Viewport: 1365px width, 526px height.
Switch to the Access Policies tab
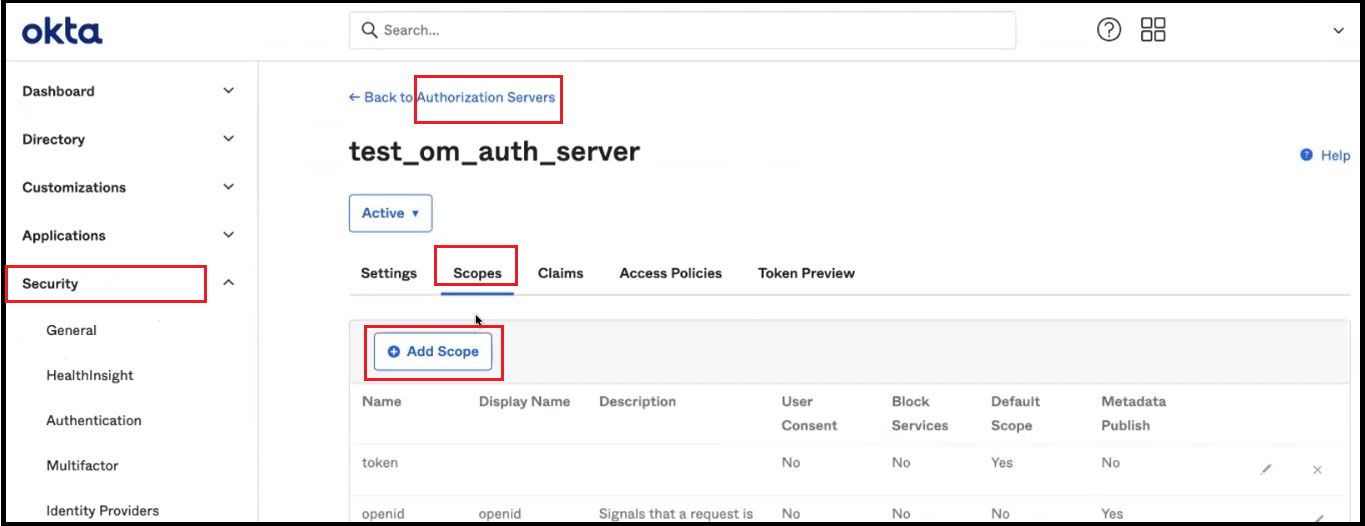point(670,273)
